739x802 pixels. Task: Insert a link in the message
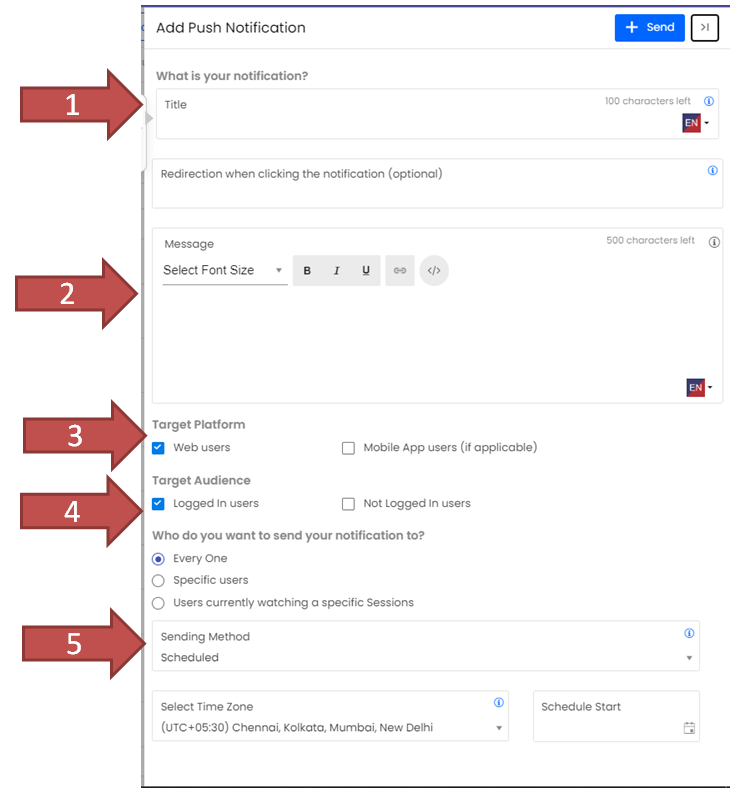tap(400, 271)
